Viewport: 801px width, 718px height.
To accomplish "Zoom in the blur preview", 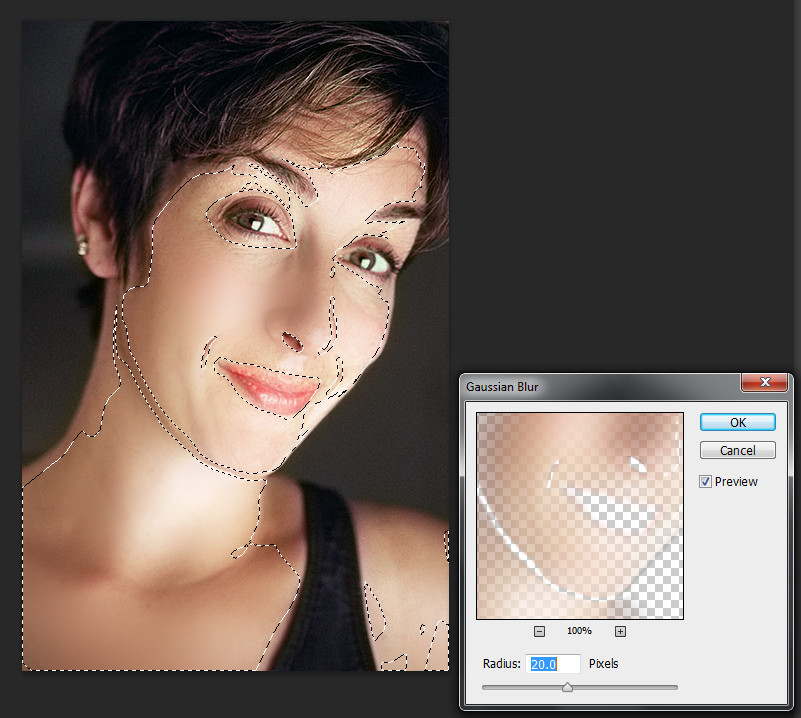I will pos(620,631).
